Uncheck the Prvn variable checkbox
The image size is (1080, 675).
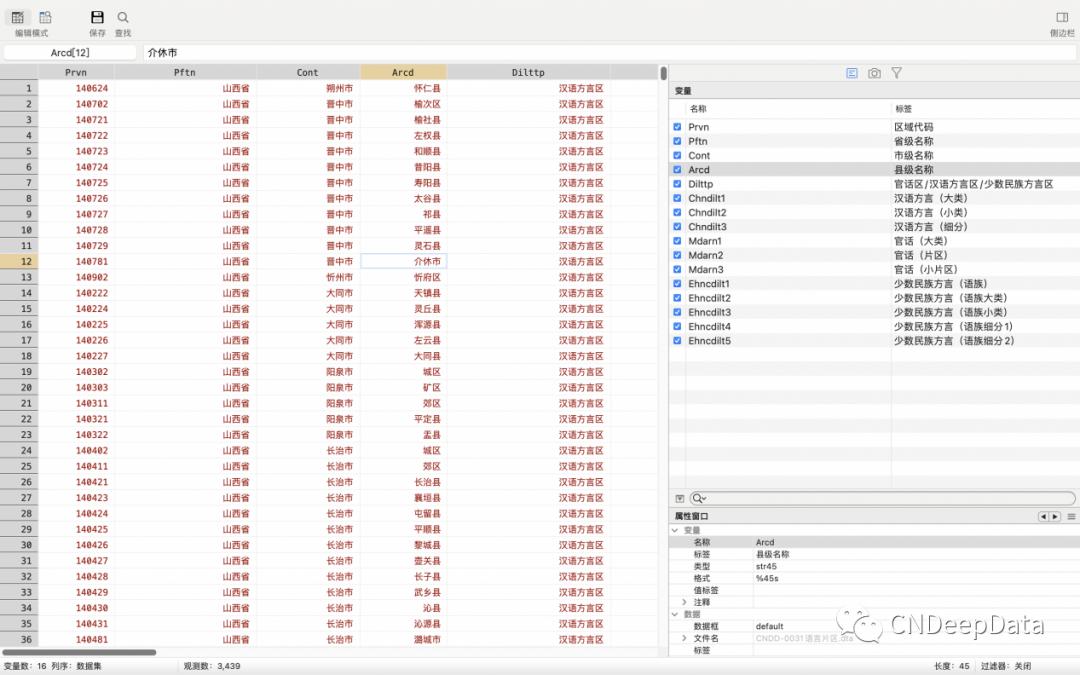coord(677,127)
